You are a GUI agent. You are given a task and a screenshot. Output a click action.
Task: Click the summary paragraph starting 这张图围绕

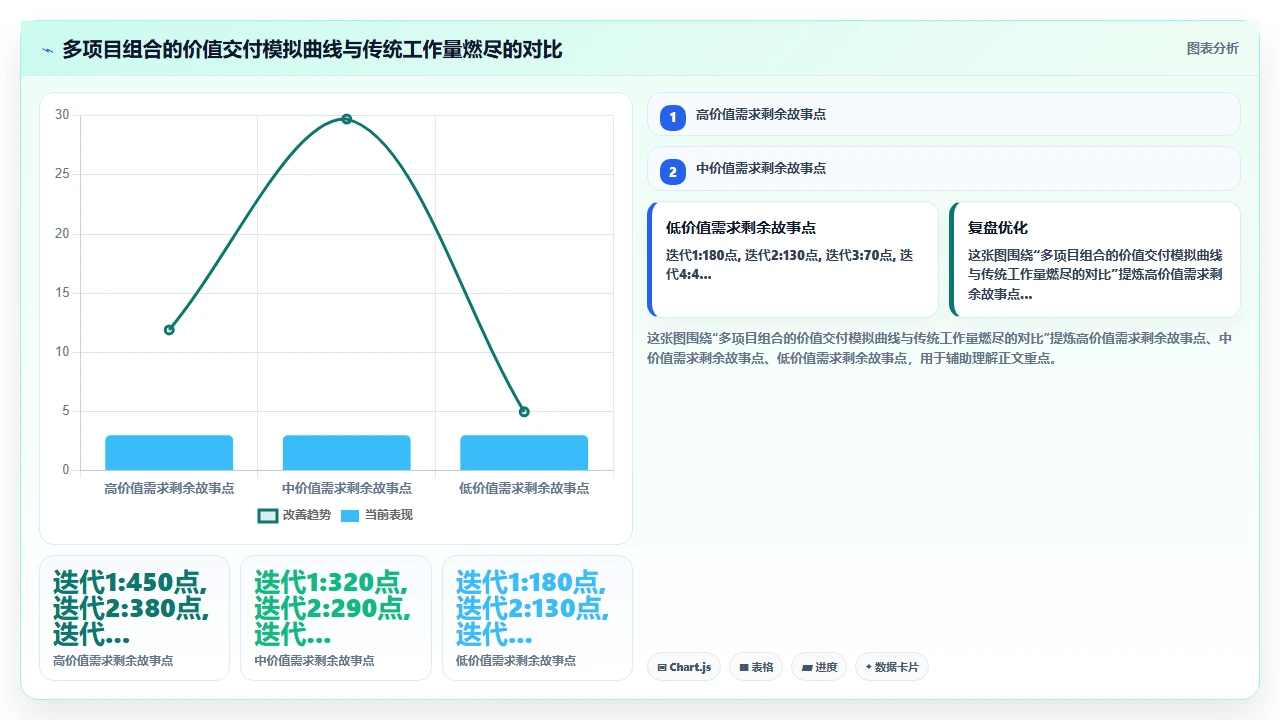tap(940, 348)
